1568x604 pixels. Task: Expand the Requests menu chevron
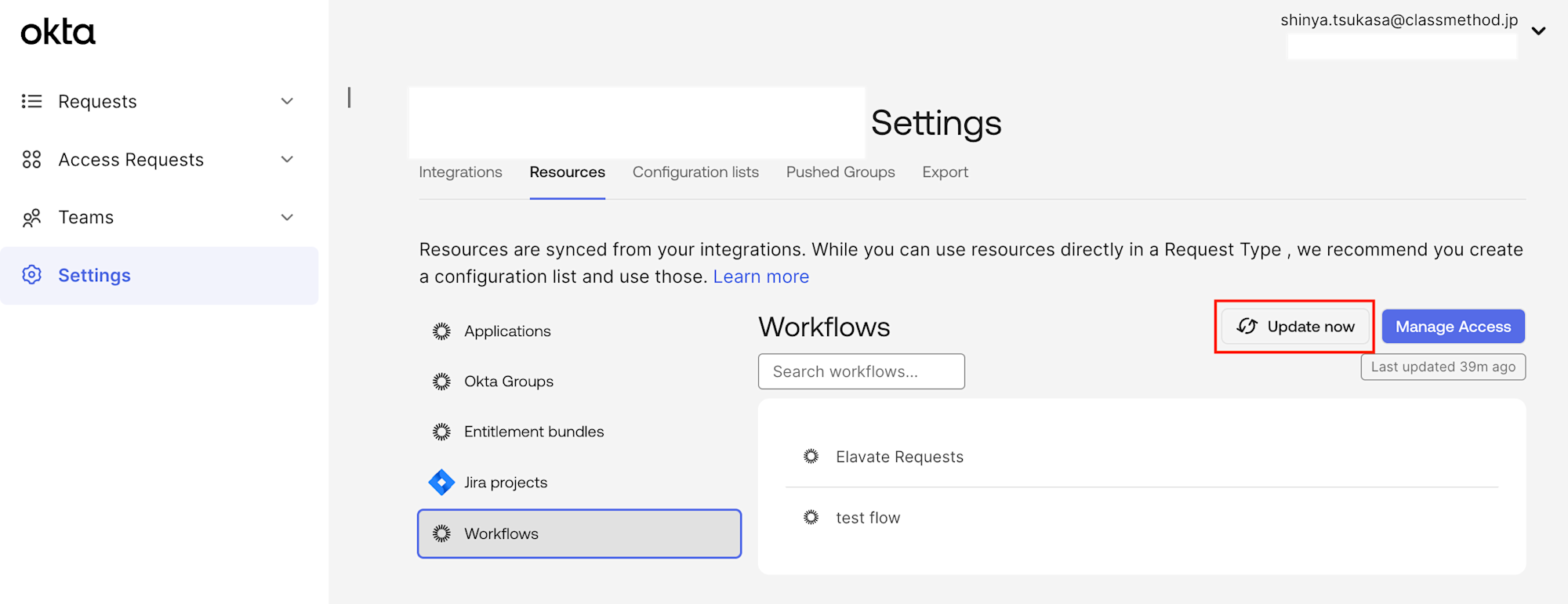click(x=287, y=101)
